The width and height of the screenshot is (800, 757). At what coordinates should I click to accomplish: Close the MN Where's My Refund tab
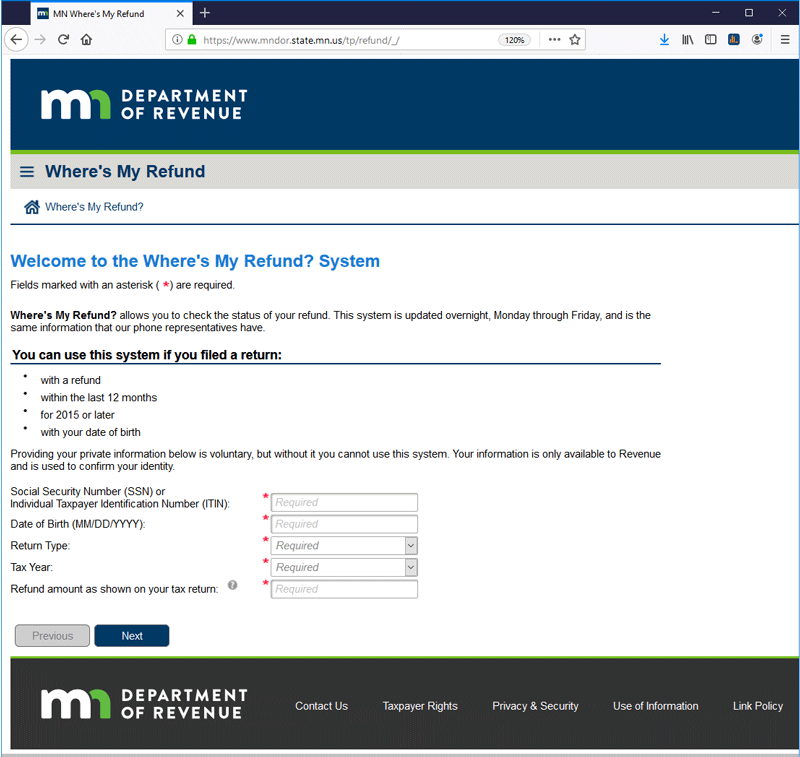(180, 14)
